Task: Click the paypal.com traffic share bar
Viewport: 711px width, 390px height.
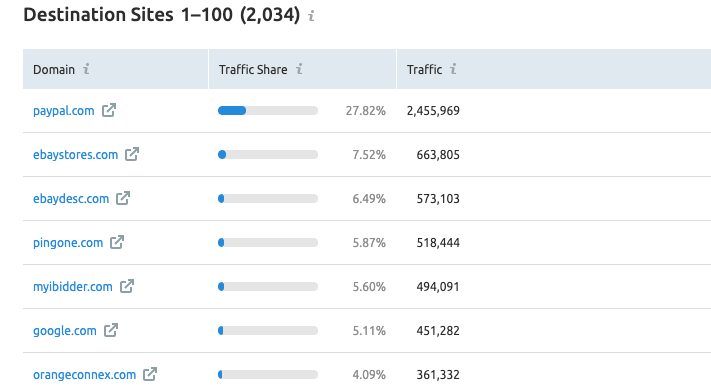Action: [x=268, y=111]
